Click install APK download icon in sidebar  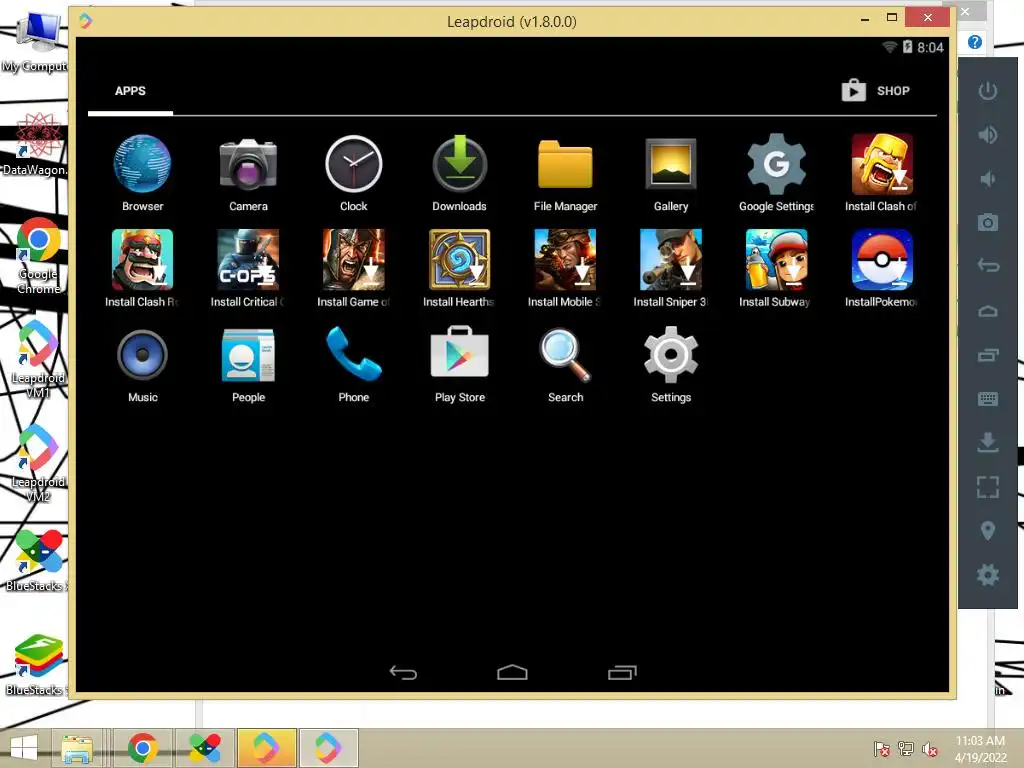(x=987, y=442)
